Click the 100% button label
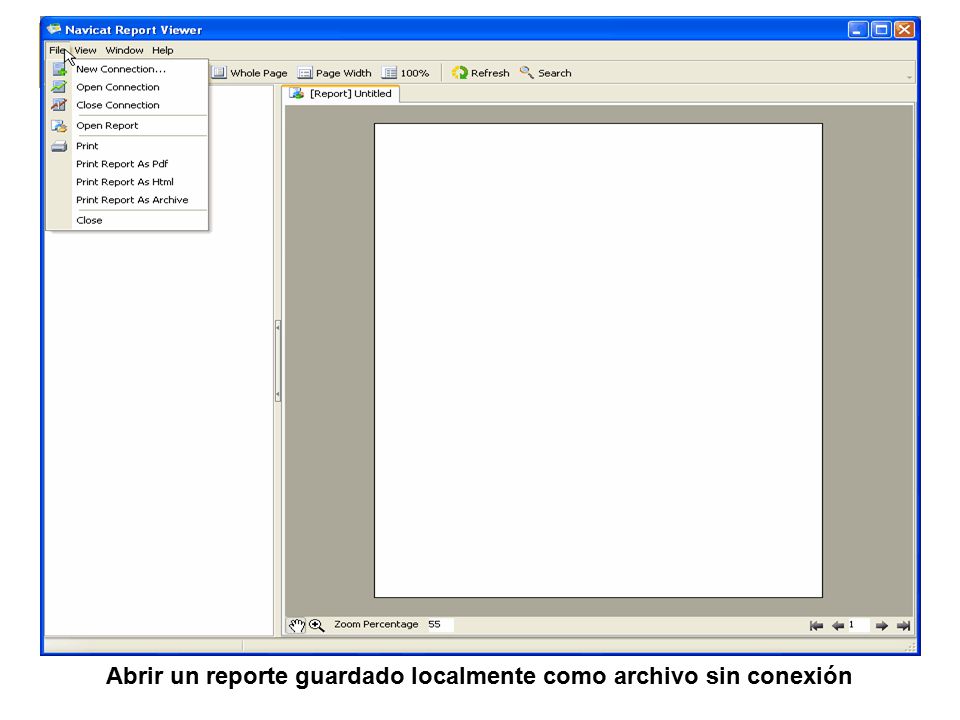Image resolution: width=960 pixels, height=720 pixels. [x=414, y=73]
